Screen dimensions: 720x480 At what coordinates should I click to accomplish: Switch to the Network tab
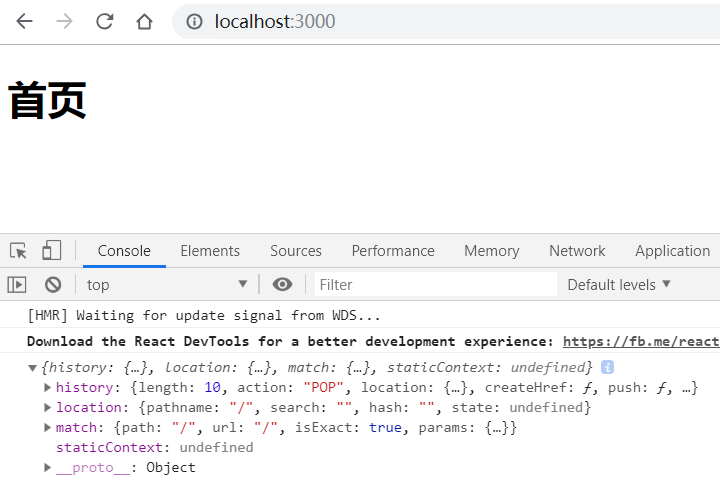coord(577,251)
